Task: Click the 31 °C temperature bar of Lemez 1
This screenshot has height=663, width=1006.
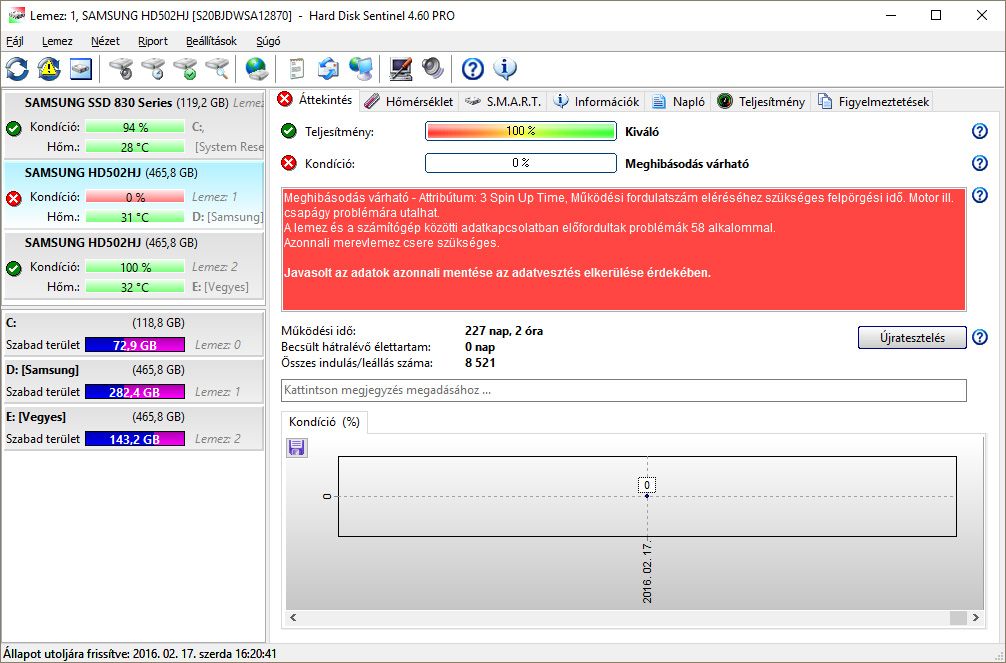Action: pyautogui.click(x=135, y=218)
